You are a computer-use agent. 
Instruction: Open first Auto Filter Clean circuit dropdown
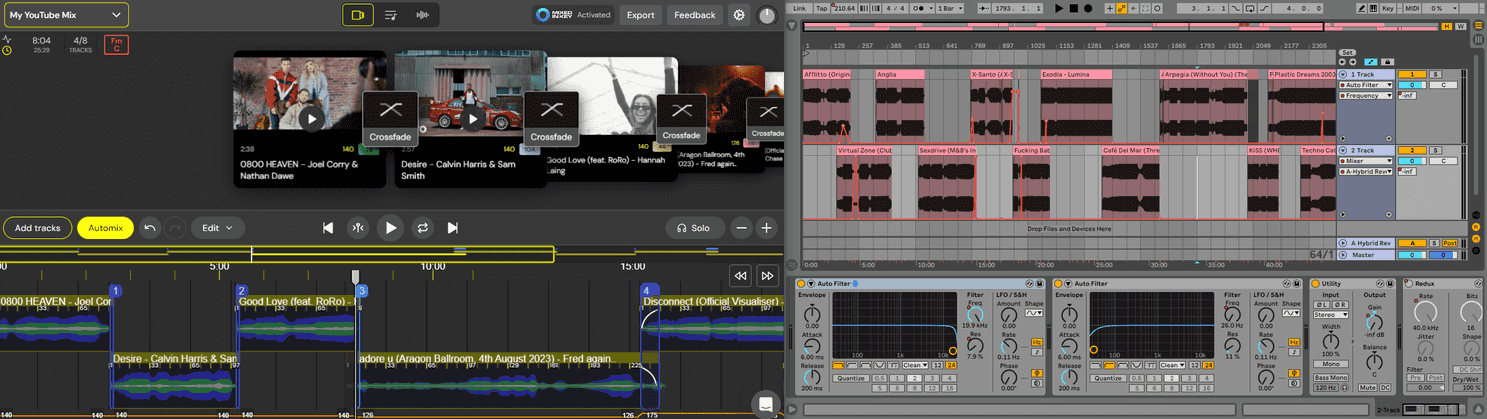915,365
